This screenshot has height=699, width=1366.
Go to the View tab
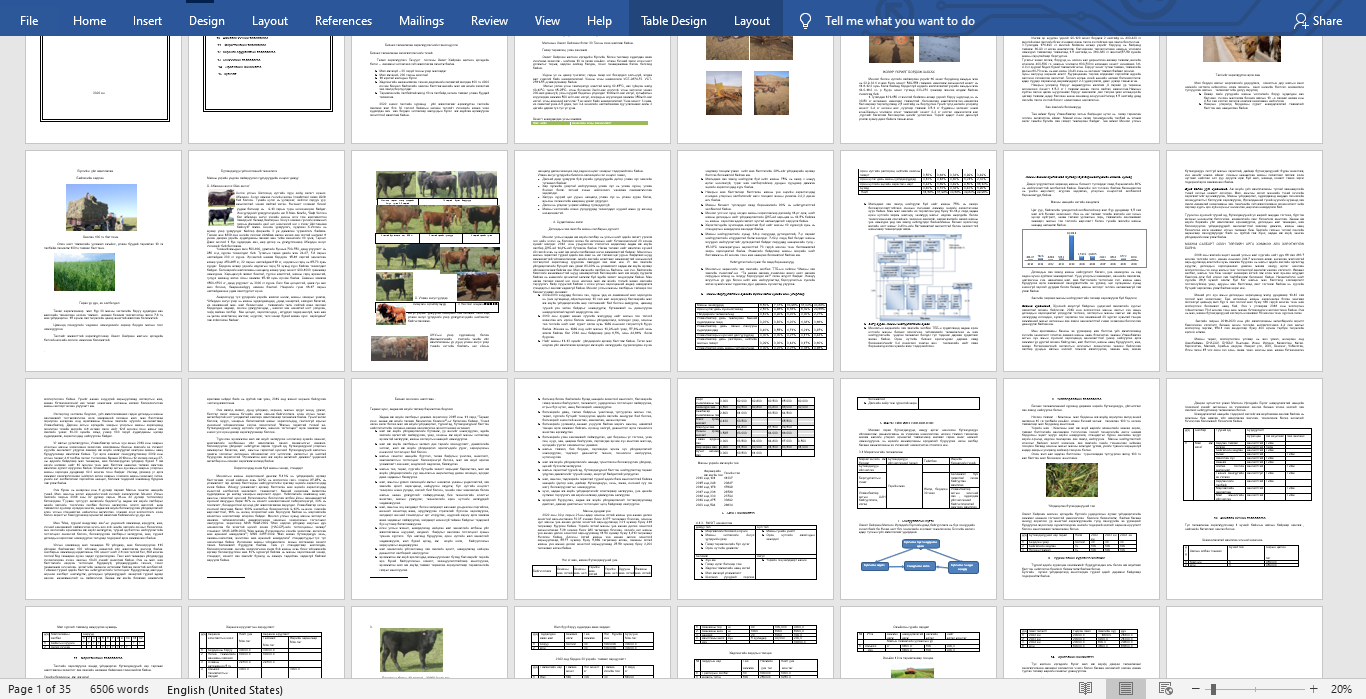[547, 20]
